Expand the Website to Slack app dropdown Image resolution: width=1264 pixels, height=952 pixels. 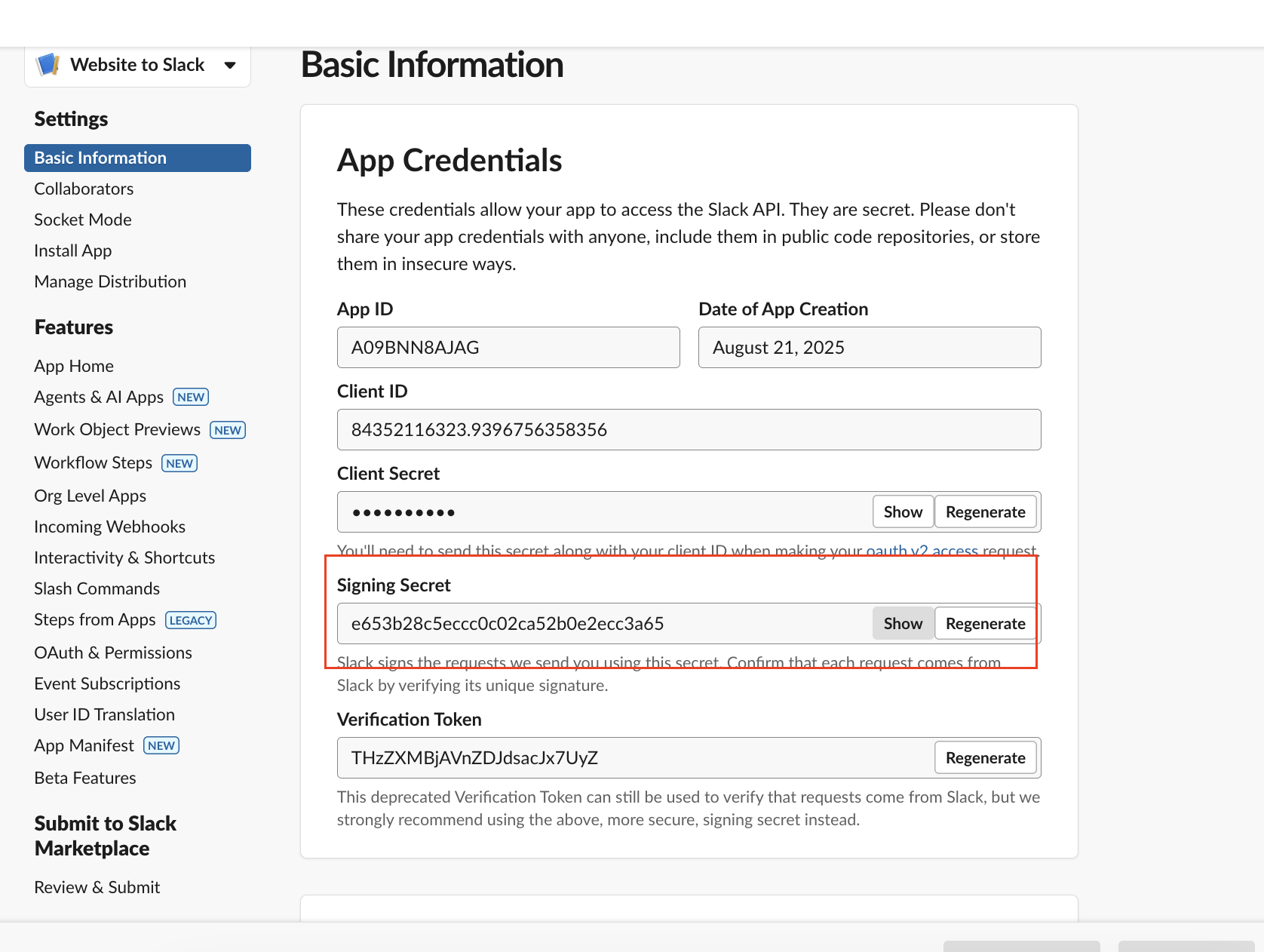coord(230,66)
